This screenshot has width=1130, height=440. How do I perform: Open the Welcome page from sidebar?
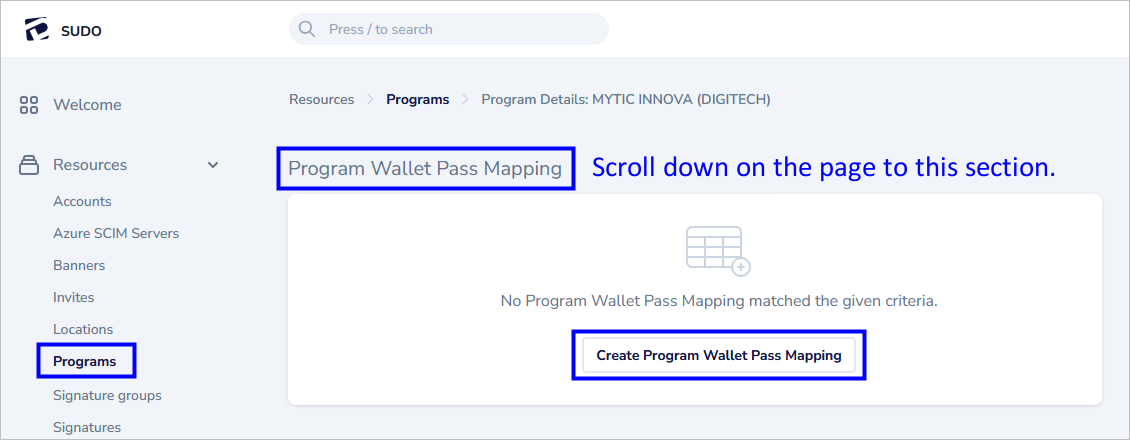point(87,105)
